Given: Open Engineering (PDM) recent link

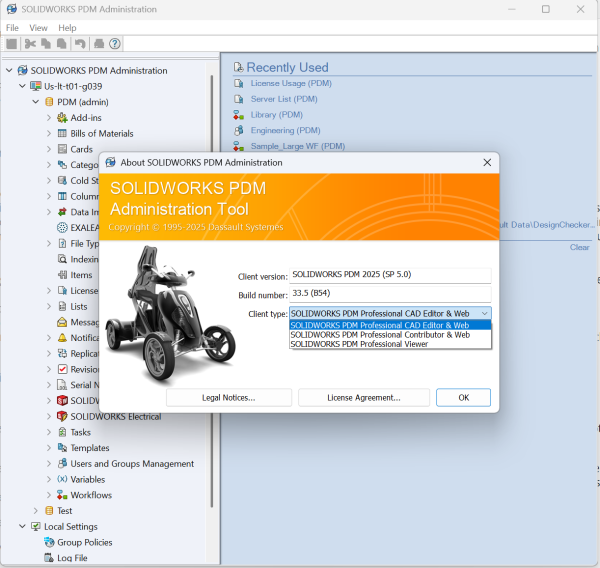Looking at the screenshot, I should [285, 131].
